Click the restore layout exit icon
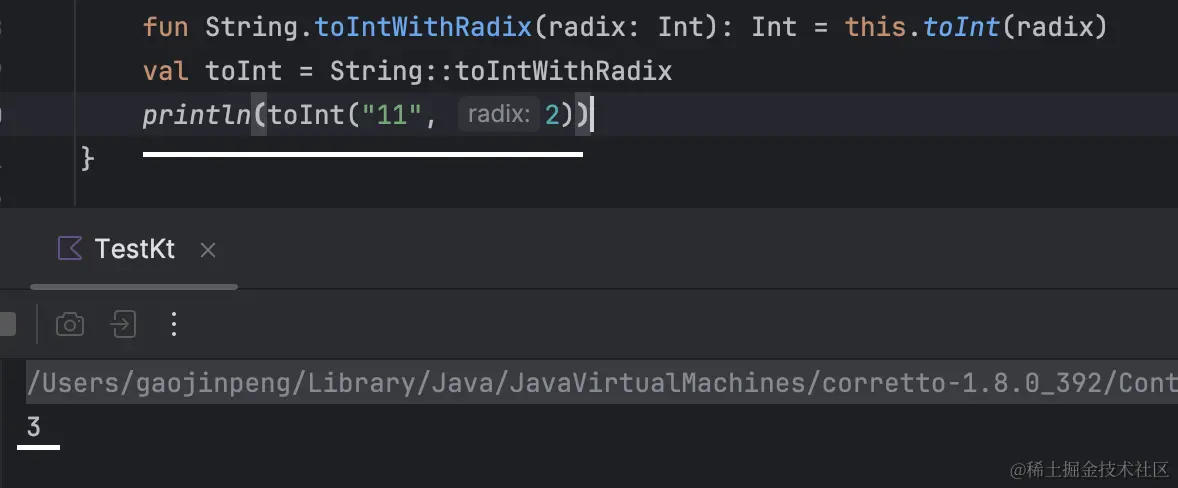Viewport: 1178px width, 488px height. click(123, 324)
